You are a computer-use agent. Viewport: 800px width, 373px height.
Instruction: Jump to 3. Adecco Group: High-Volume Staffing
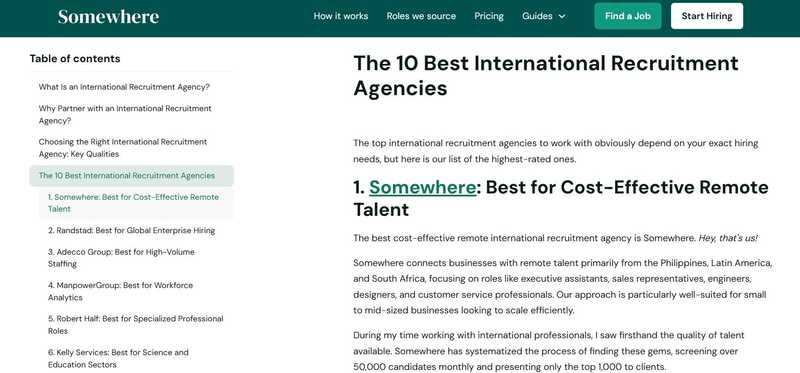(x=121, y=258)
